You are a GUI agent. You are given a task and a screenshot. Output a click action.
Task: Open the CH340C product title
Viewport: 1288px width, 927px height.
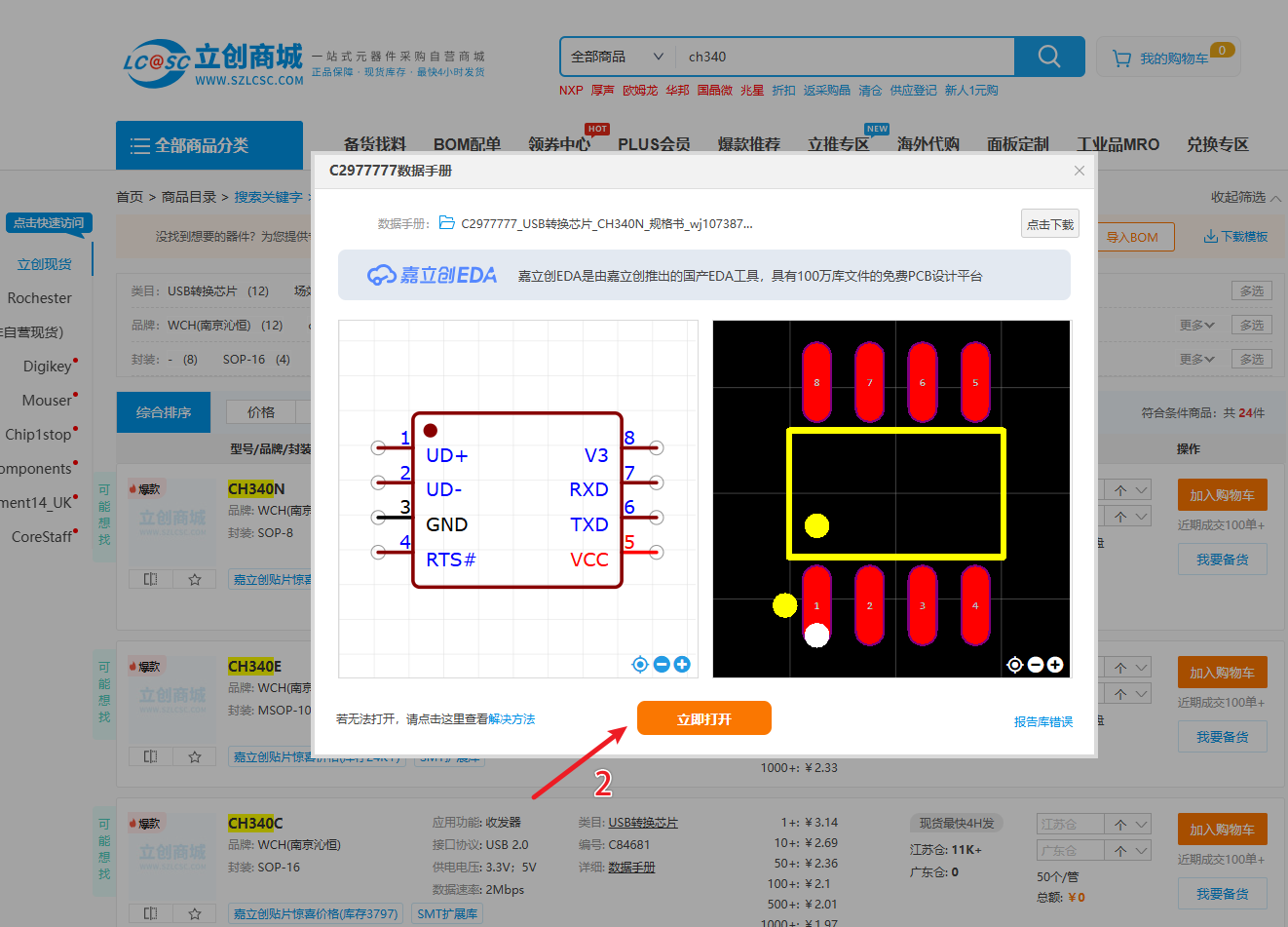[x=255, y=824]
